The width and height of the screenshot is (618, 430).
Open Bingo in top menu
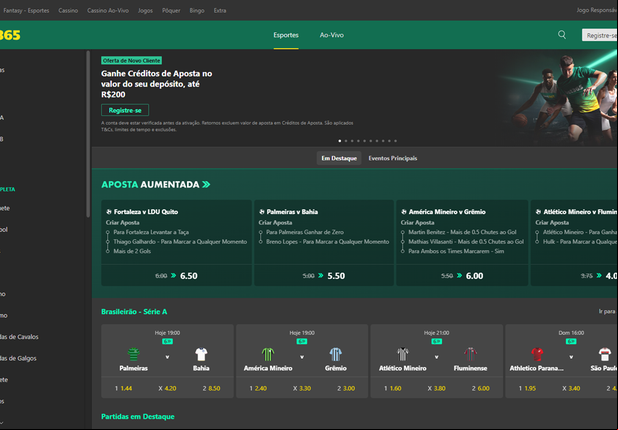click(197, 11)
